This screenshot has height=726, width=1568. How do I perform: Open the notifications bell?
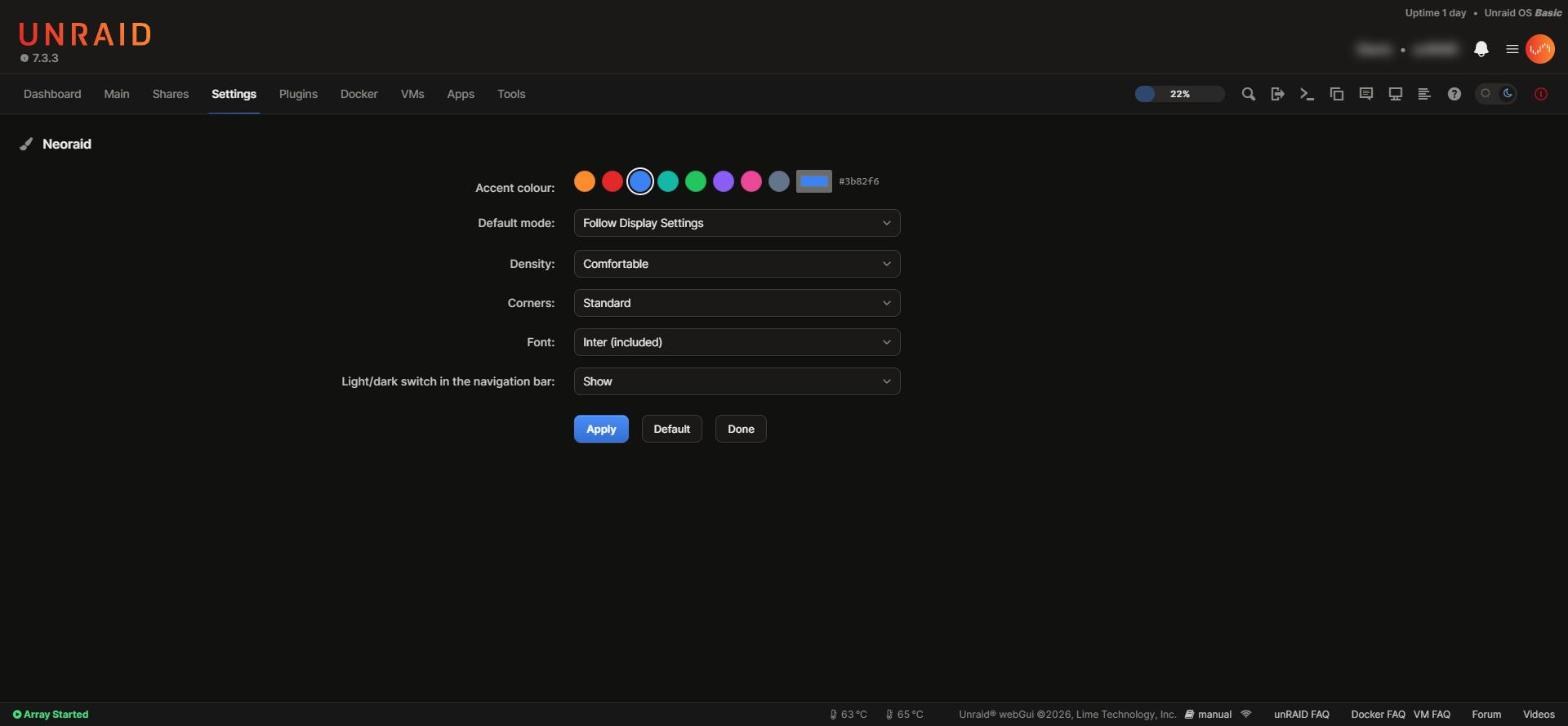click(1482, 49)
